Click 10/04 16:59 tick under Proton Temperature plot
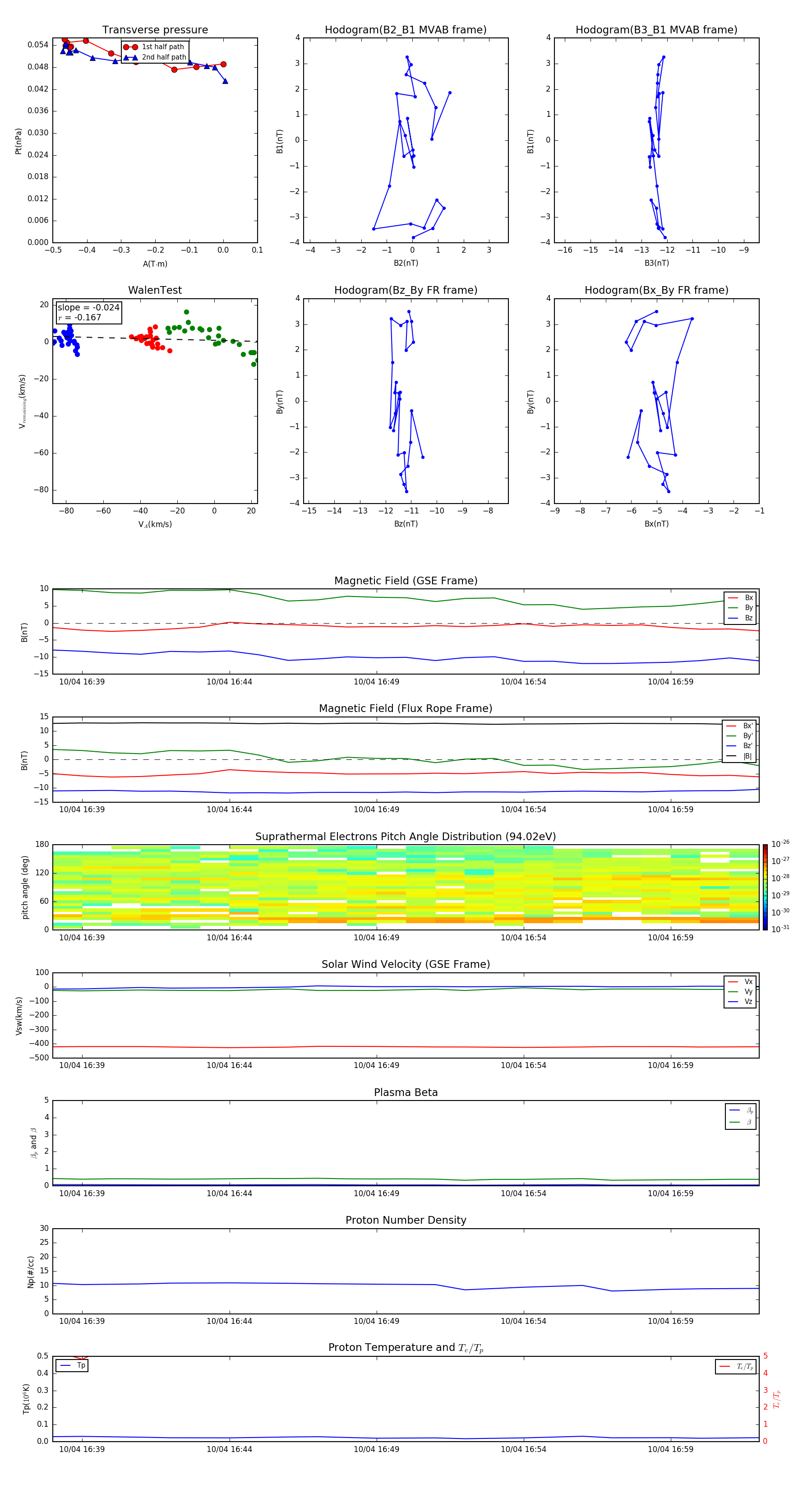 (x=670, y=1449)
